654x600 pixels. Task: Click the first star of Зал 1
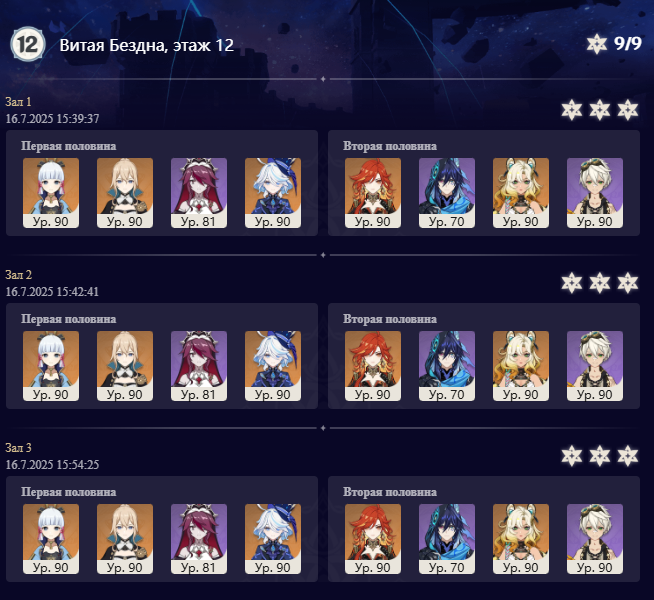pyautogui.click(x=571, y=110)
